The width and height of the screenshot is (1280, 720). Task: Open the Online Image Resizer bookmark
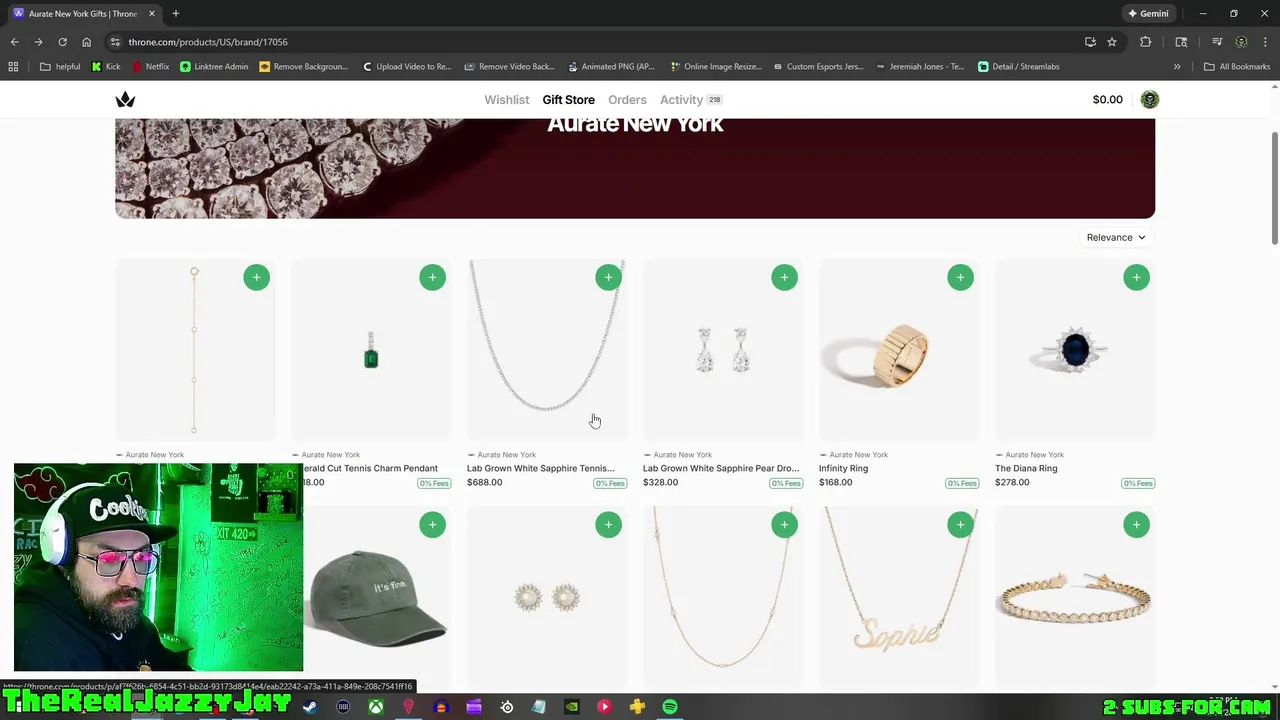(715, 66)
